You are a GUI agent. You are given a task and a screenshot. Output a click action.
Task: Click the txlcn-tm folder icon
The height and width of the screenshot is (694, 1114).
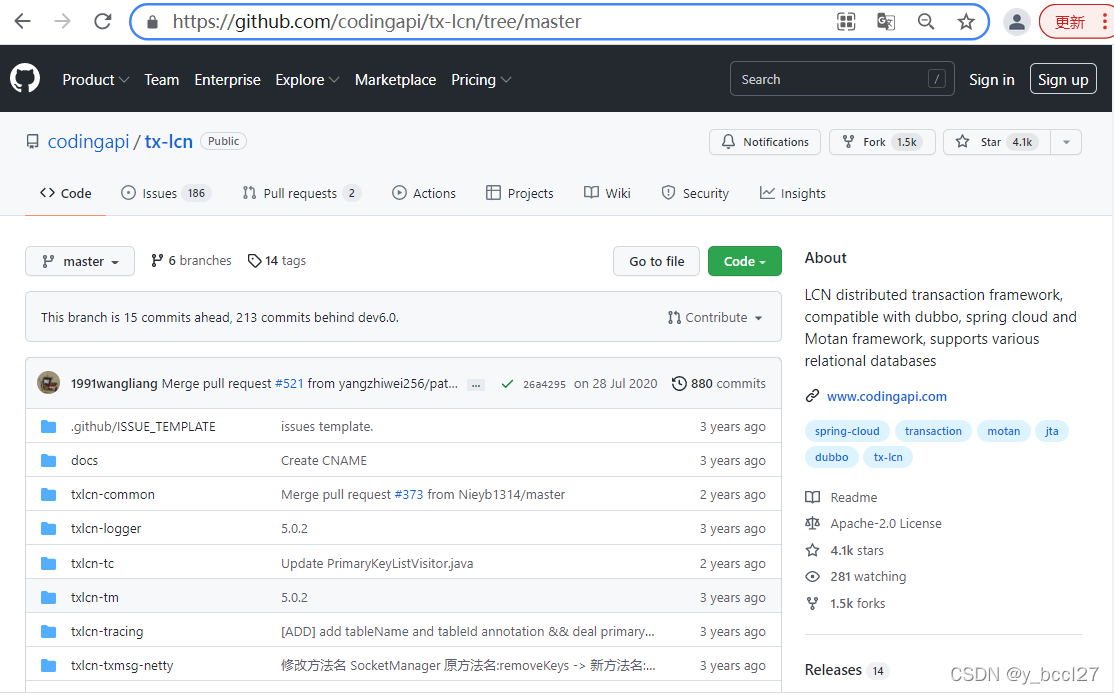point(48,597)
